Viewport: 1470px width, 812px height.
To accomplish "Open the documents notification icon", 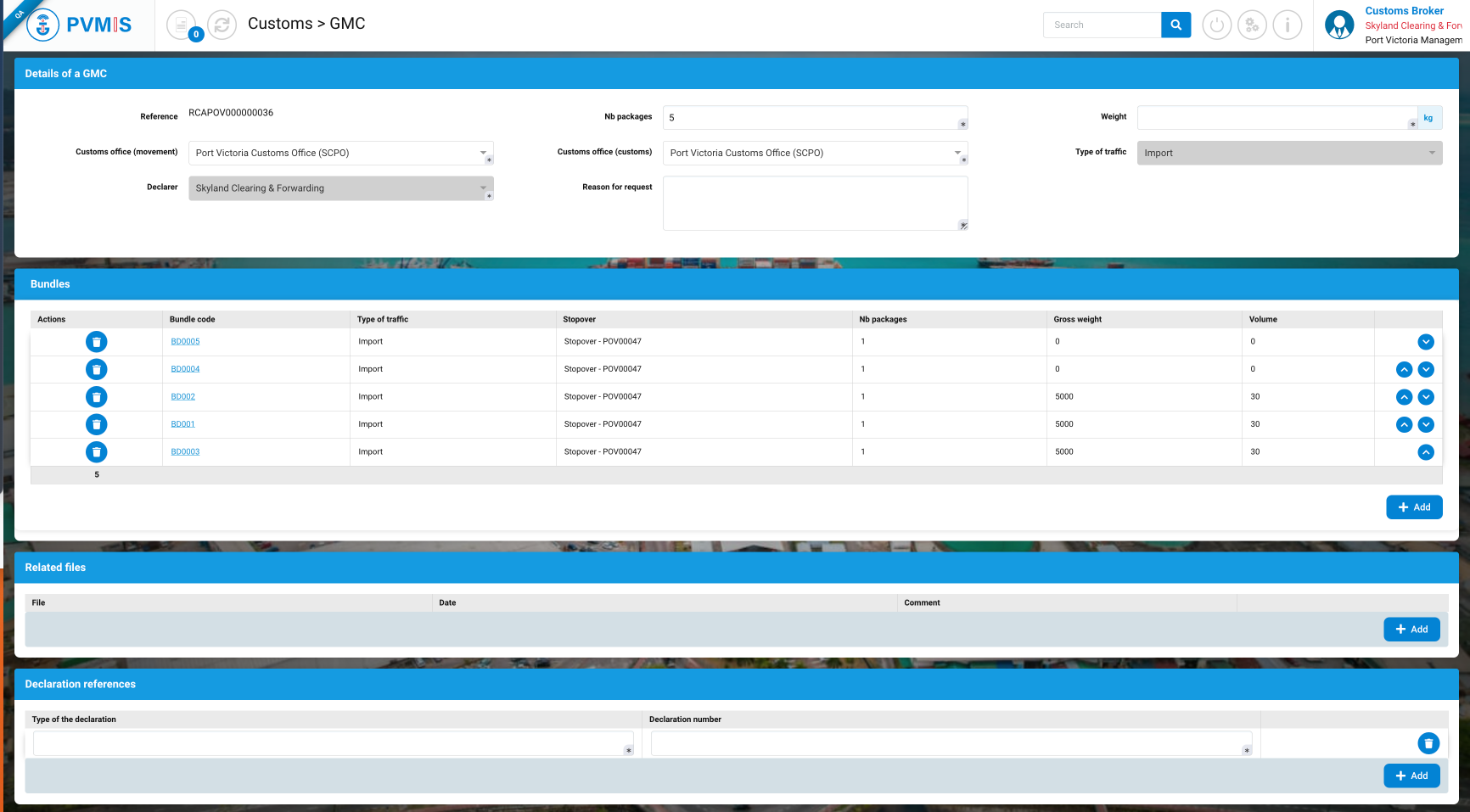I will 182,25.
